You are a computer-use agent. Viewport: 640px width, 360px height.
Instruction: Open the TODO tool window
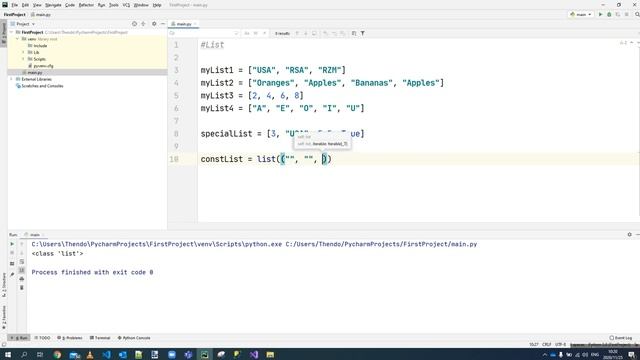coord(42,338)
